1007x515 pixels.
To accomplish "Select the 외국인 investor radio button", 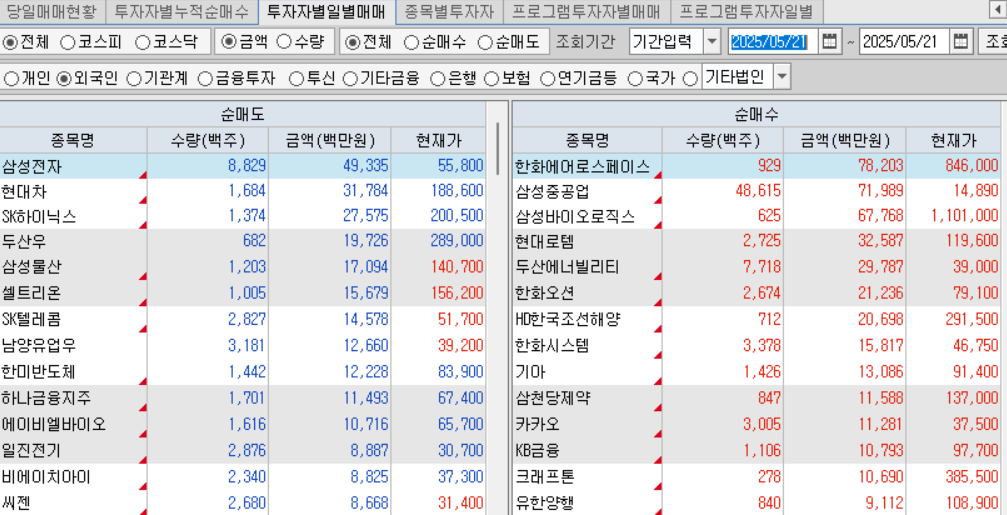I will [x=64, y=78].
